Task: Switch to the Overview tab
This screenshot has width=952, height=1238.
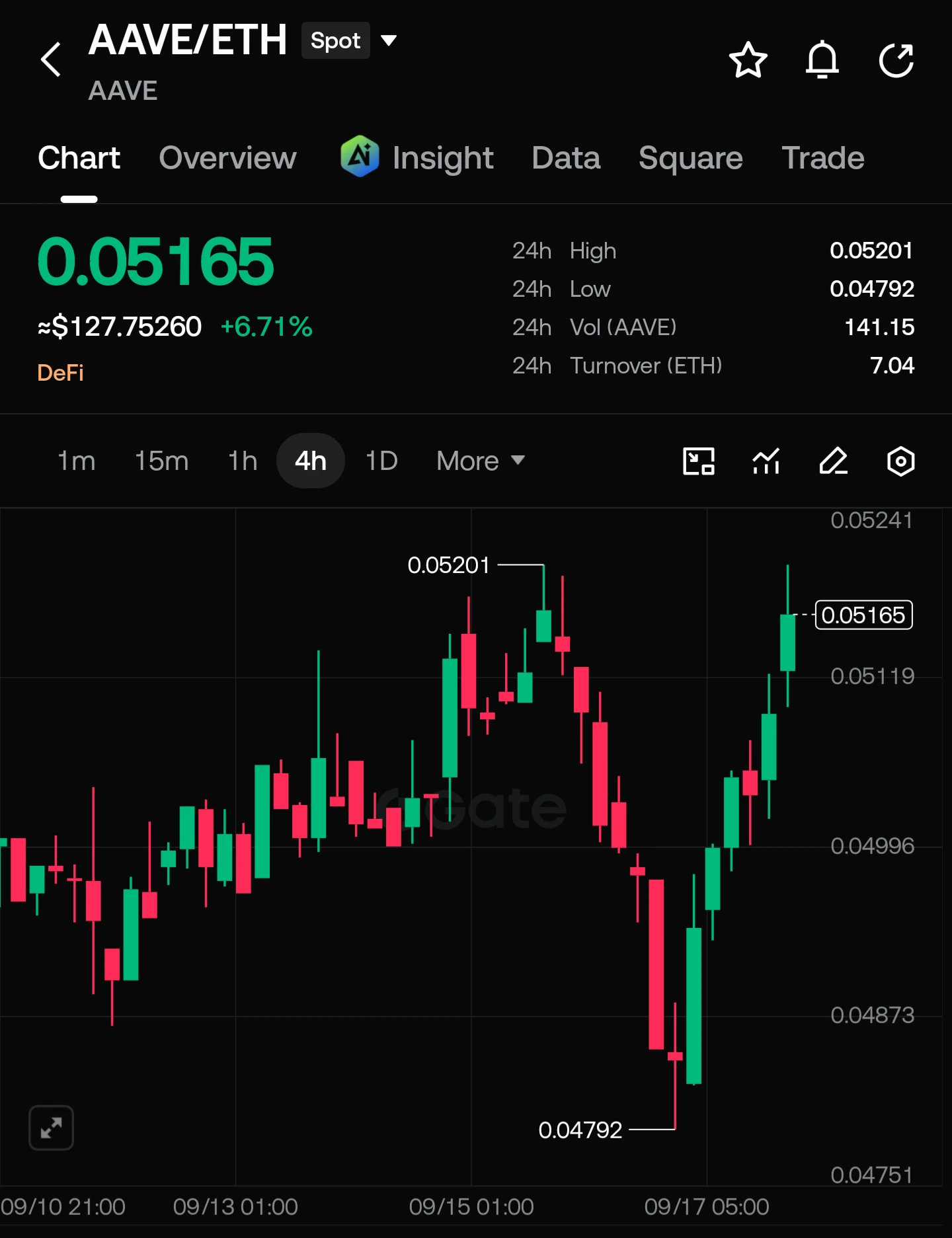Action: click(x=228, y=158)
